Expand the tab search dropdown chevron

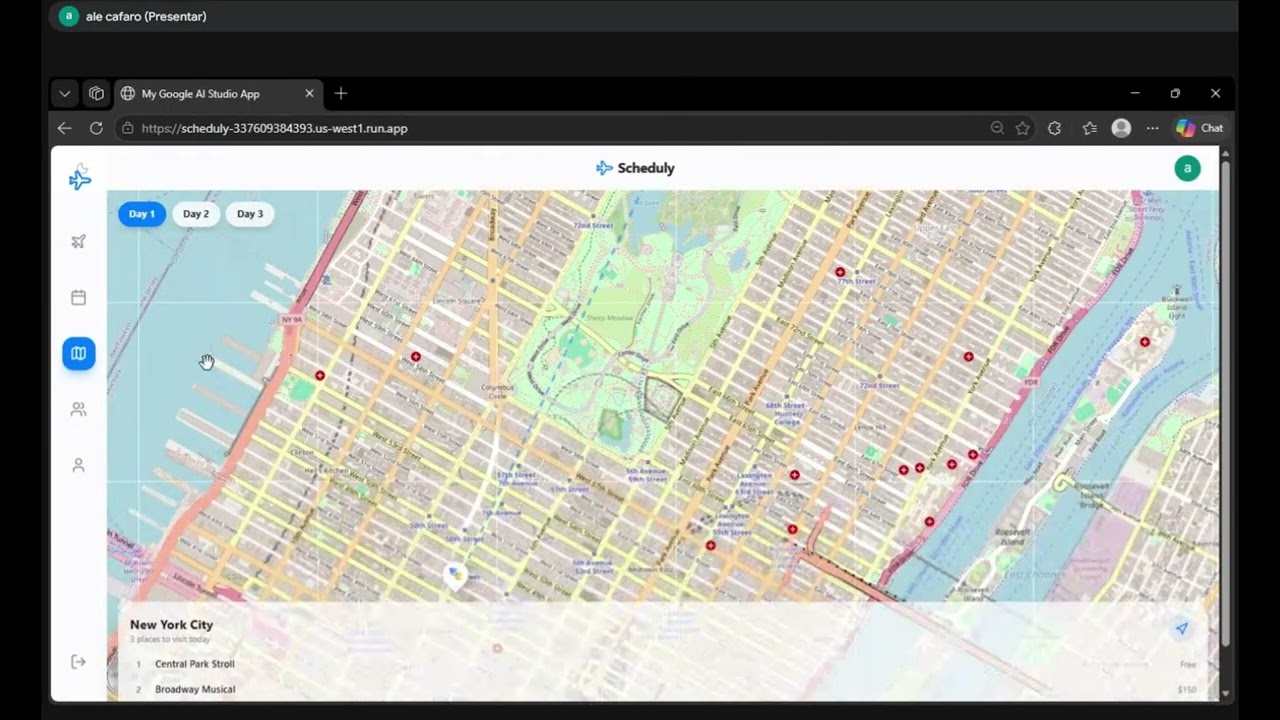point(65,94)
